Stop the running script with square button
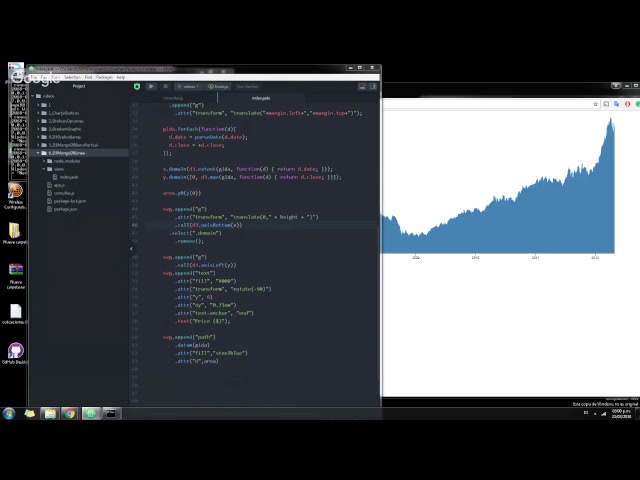 coord(165,86)
